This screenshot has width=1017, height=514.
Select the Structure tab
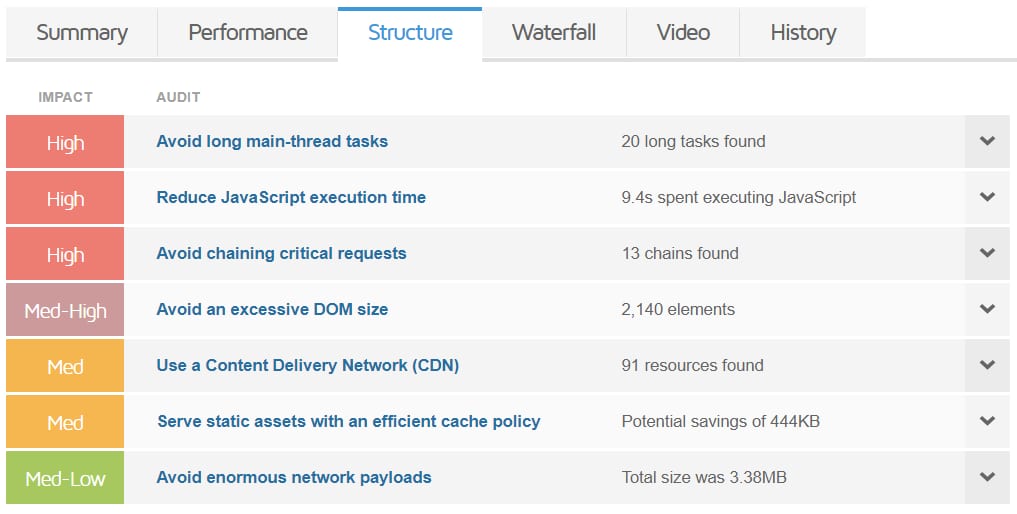(410, 33)
